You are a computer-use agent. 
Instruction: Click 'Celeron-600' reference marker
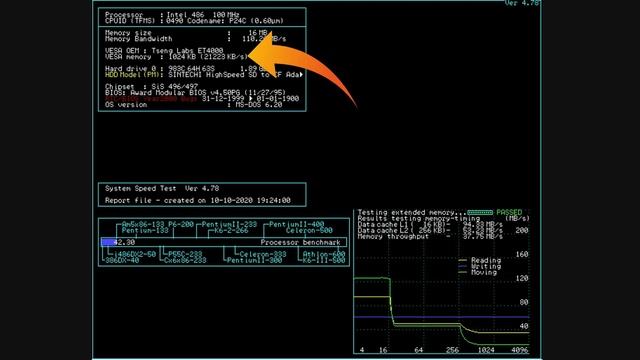pyautogui.click(x=309, y=231)
